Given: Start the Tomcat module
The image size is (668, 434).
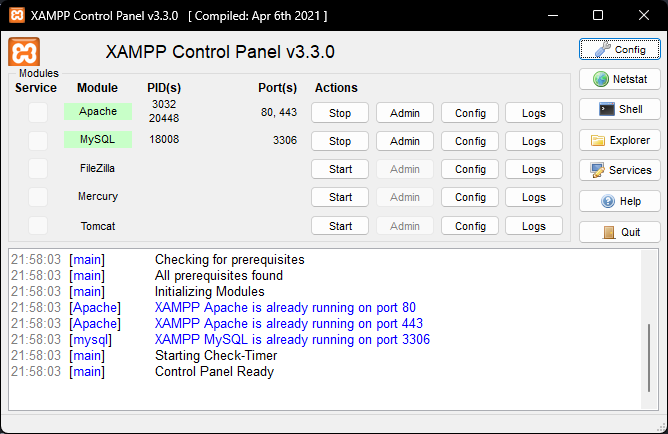Looking at the screenshot, I should click(x=340, y=226).
